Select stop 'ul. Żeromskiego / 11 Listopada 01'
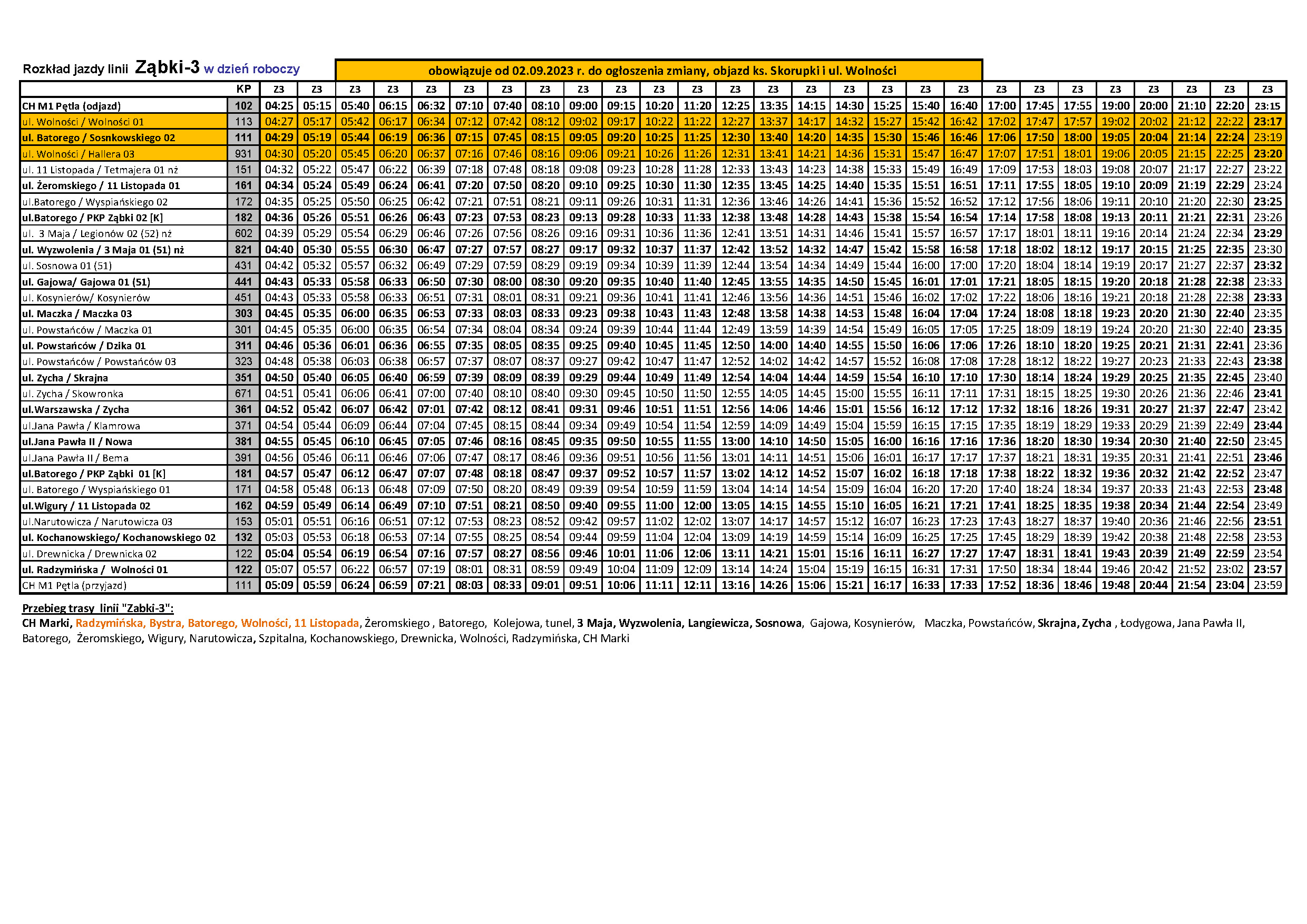The width and height of the screenshot is (1307, 924). [101, 185]
